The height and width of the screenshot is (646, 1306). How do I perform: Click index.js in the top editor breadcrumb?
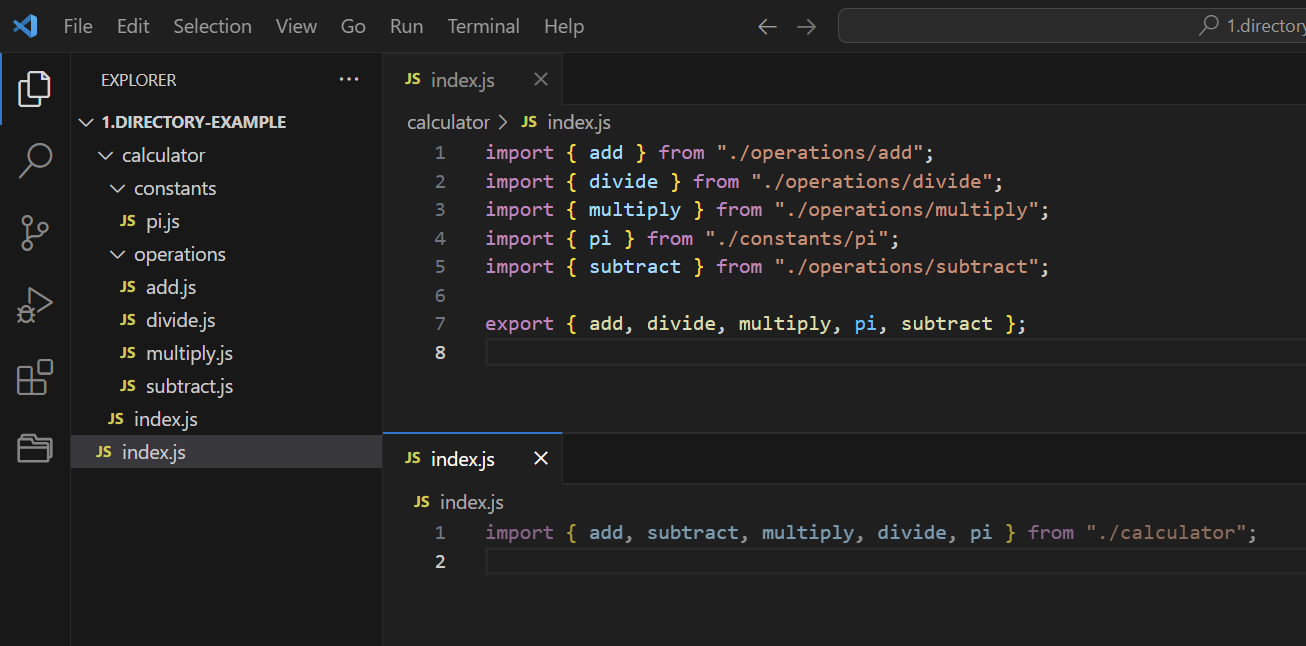coord(579,122)
